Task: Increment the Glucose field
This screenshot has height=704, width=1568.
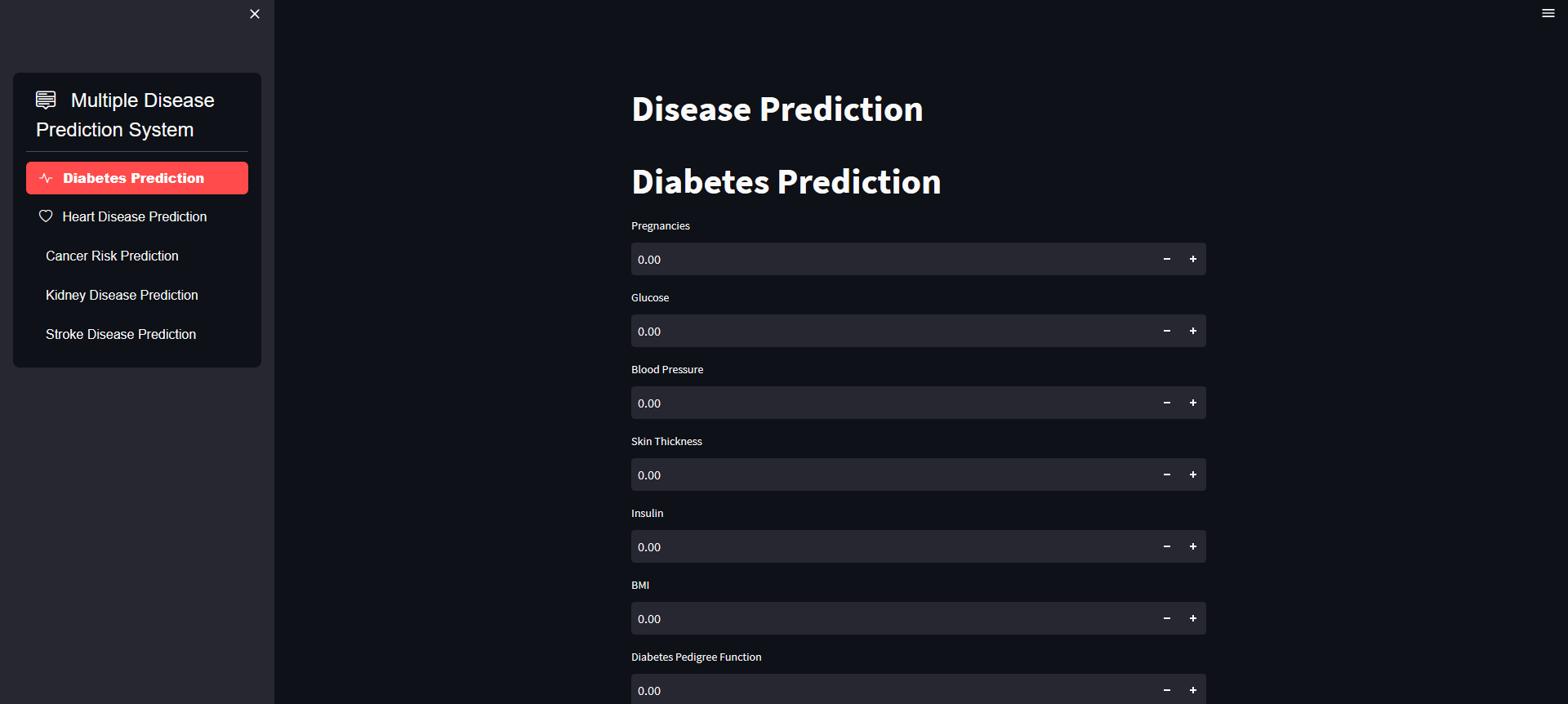Action: (1192, 331)
